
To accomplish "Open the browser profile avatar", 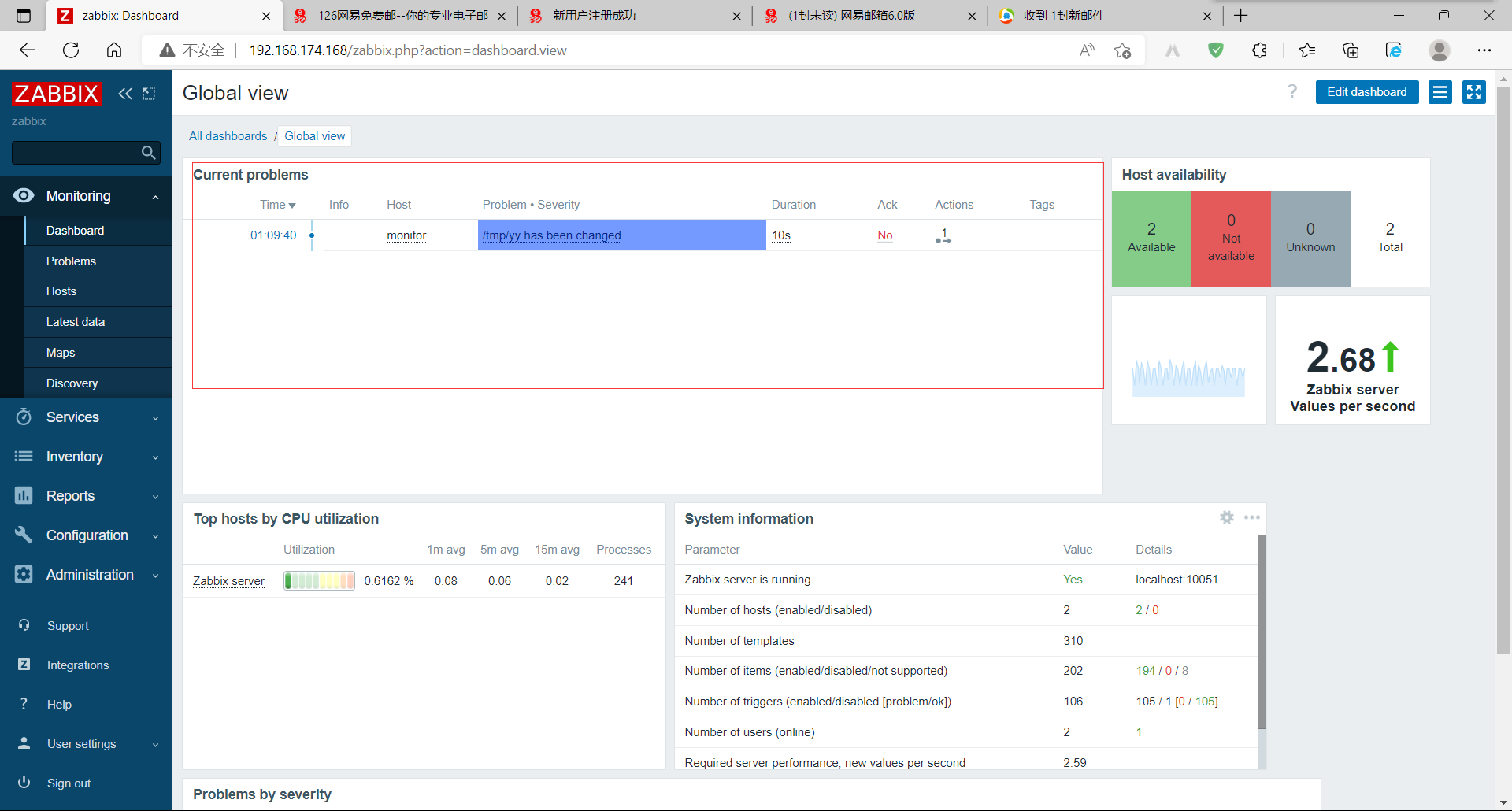I will (1440, 50).
